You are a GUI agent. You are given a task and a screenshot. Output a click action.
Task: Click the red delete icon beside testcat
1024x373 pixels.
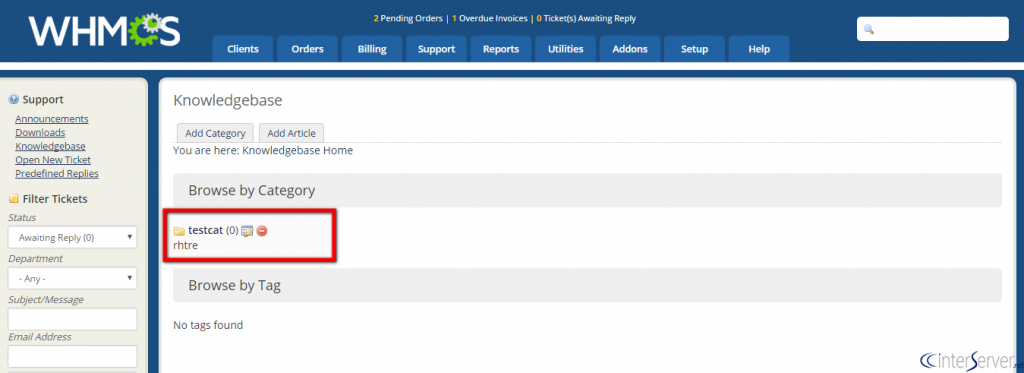(262, 231)
